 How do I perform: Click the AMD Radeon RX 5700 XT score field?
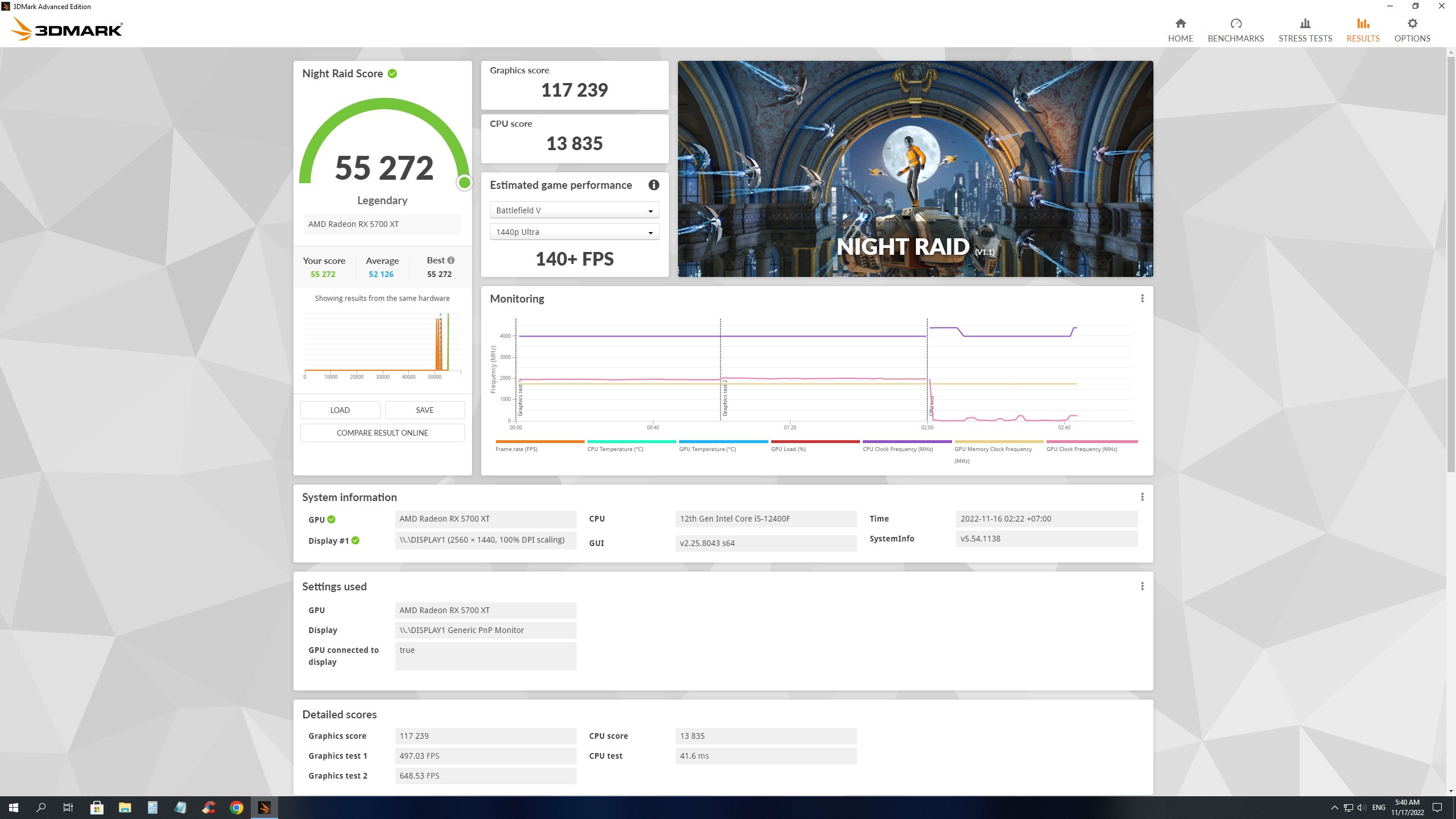pyautogui.click(x=382, y=224)
